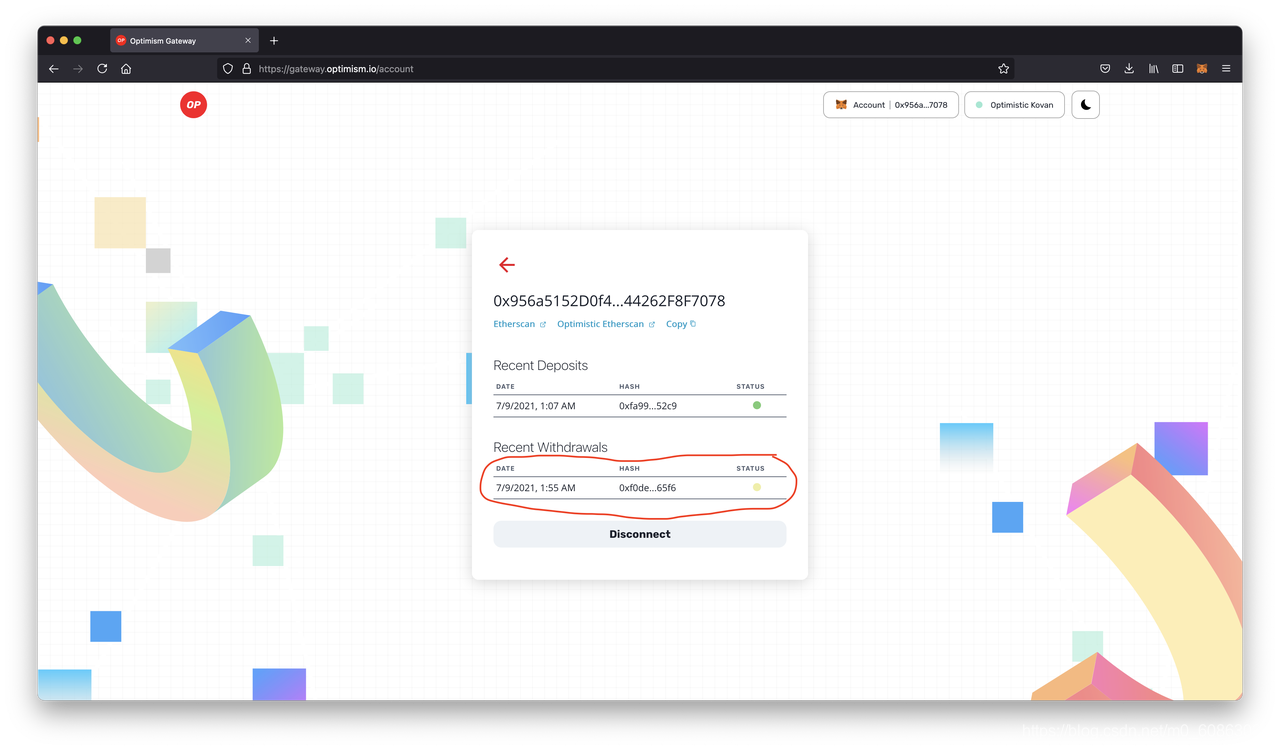The width and height of the screenshot is (1280, 750).
Task: Click the red window close button
Action: [x=50, y=40]
